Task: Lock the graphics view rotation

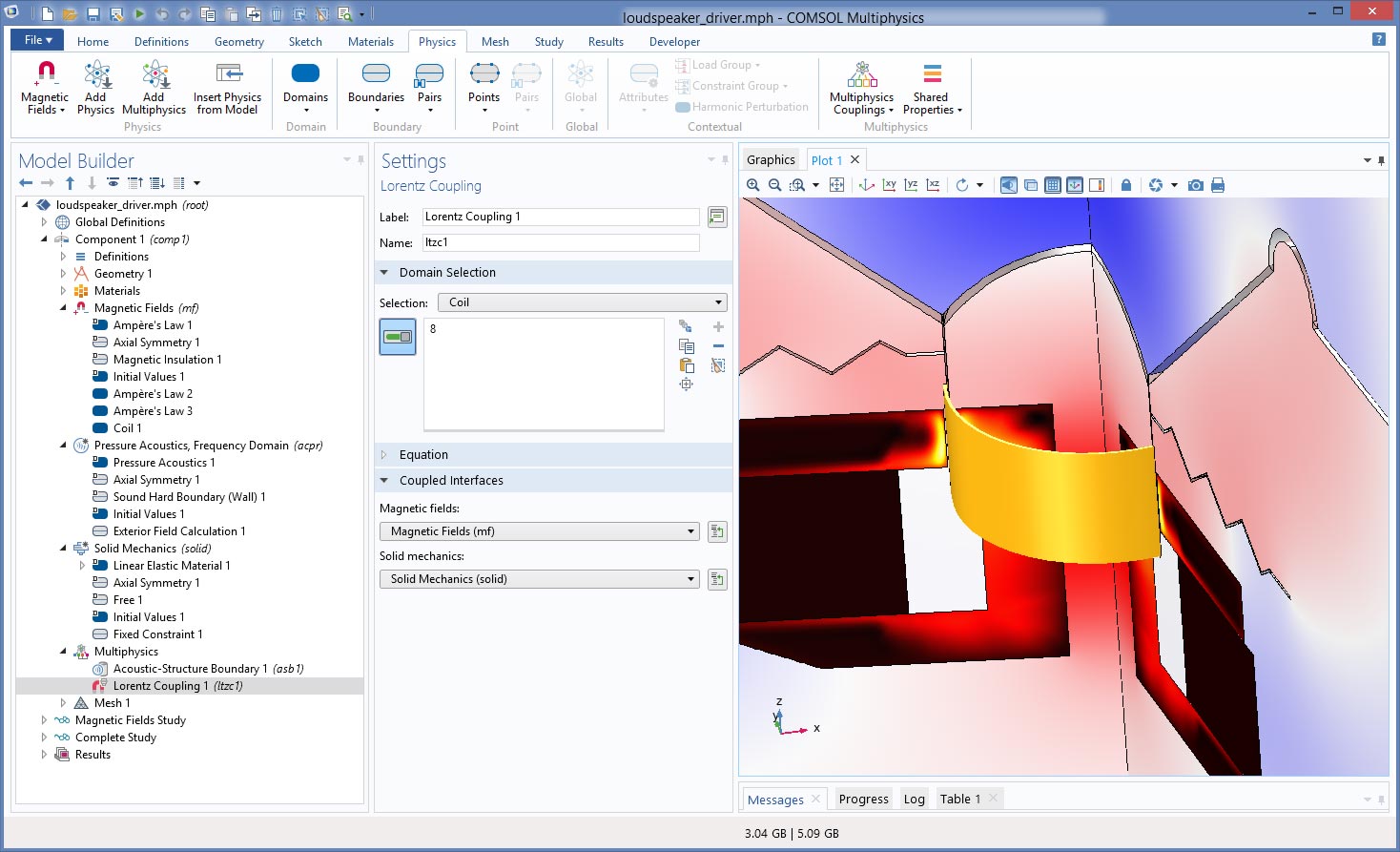Action: (x=1125, y=185)
